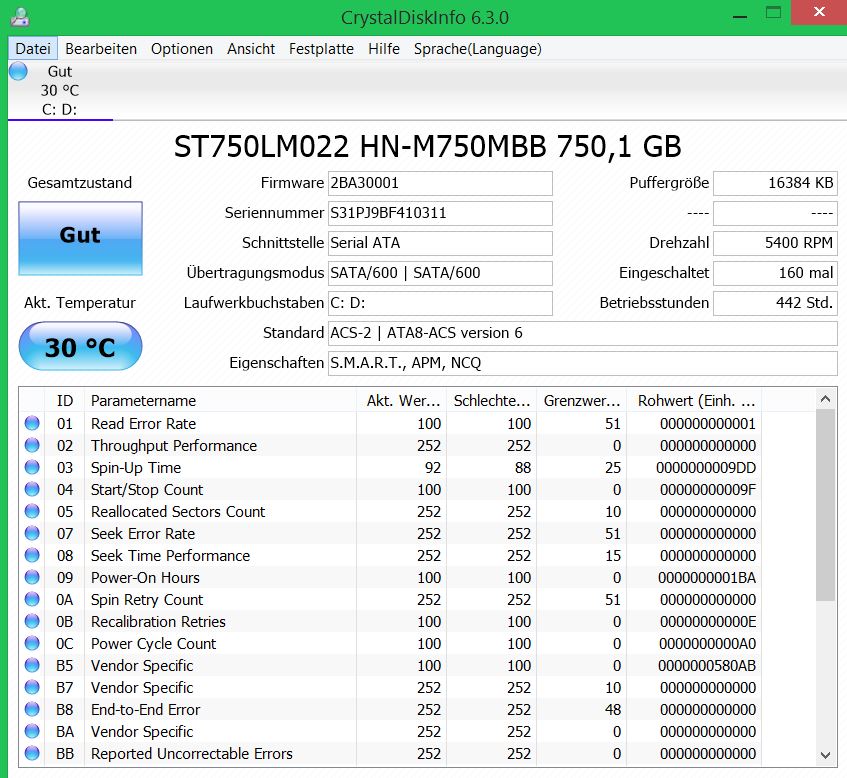Open the Sprache(Language) menu
847x778 pixels.
point(478,49)
